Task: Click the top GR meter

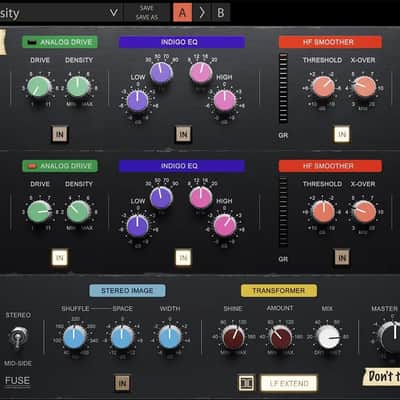Action: (283, 88)
